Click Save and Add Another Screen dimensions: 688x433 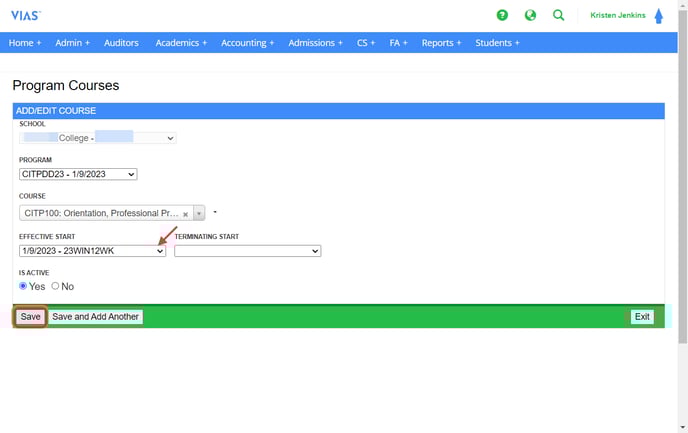click(96, 317)
